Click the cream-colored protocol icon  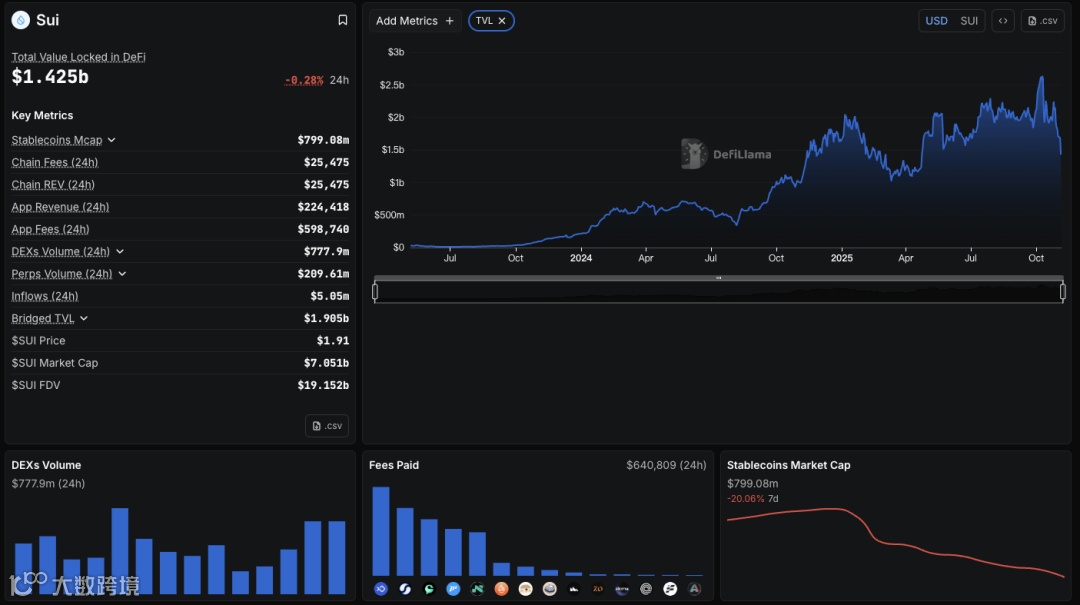tap(526, 588)
